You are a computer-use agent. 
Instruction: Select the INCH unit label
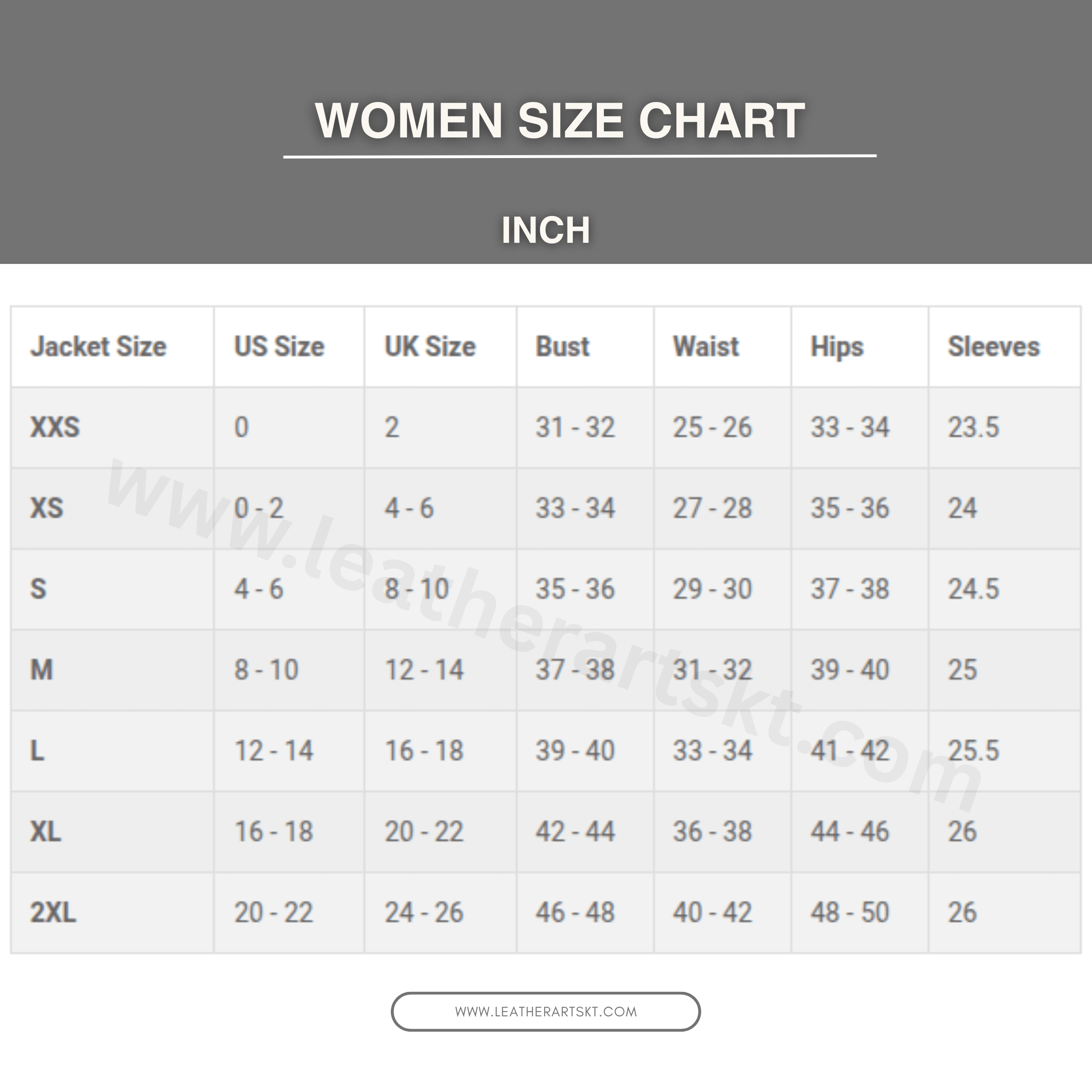tap(546, 230)
